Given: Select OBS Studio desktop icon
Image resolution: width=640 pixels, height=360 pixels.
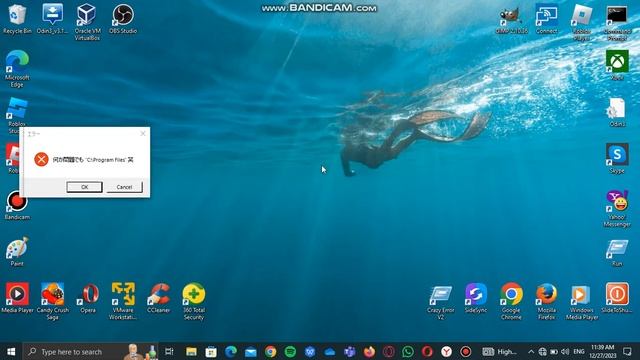Looking at the screenshot, I should click(x=123, y=20).
